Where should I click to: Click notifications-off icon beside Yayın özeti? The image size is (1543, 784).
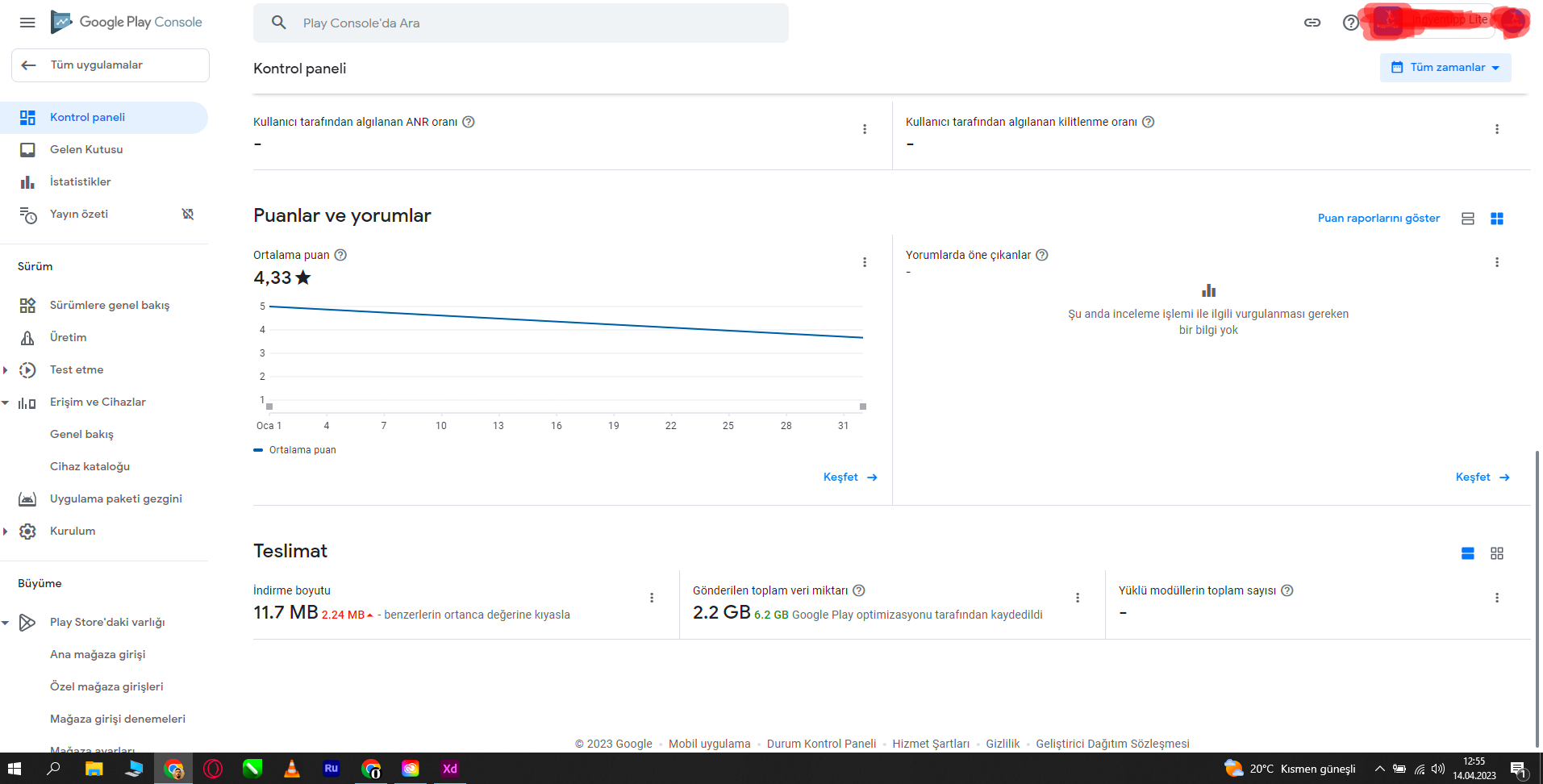(188, 214)
